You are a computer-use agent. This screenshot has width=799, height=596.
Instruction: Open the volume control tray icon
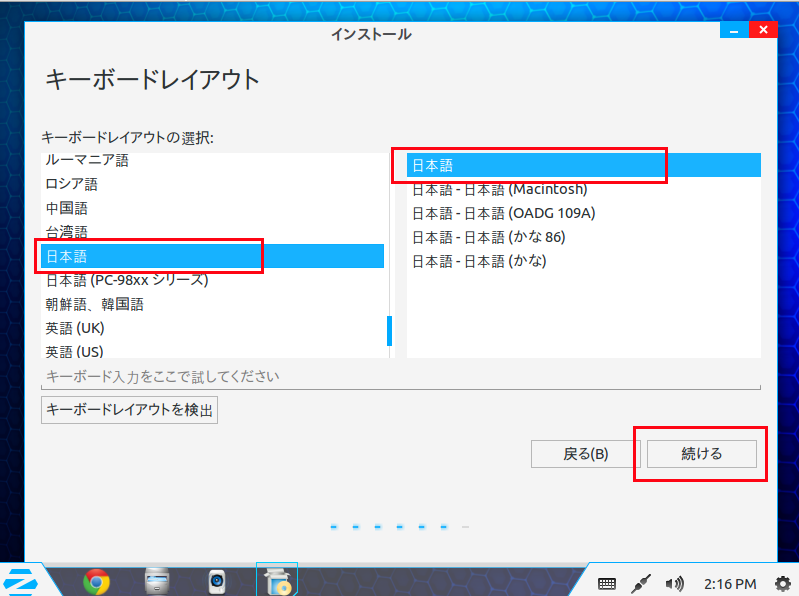click(675, 584)
